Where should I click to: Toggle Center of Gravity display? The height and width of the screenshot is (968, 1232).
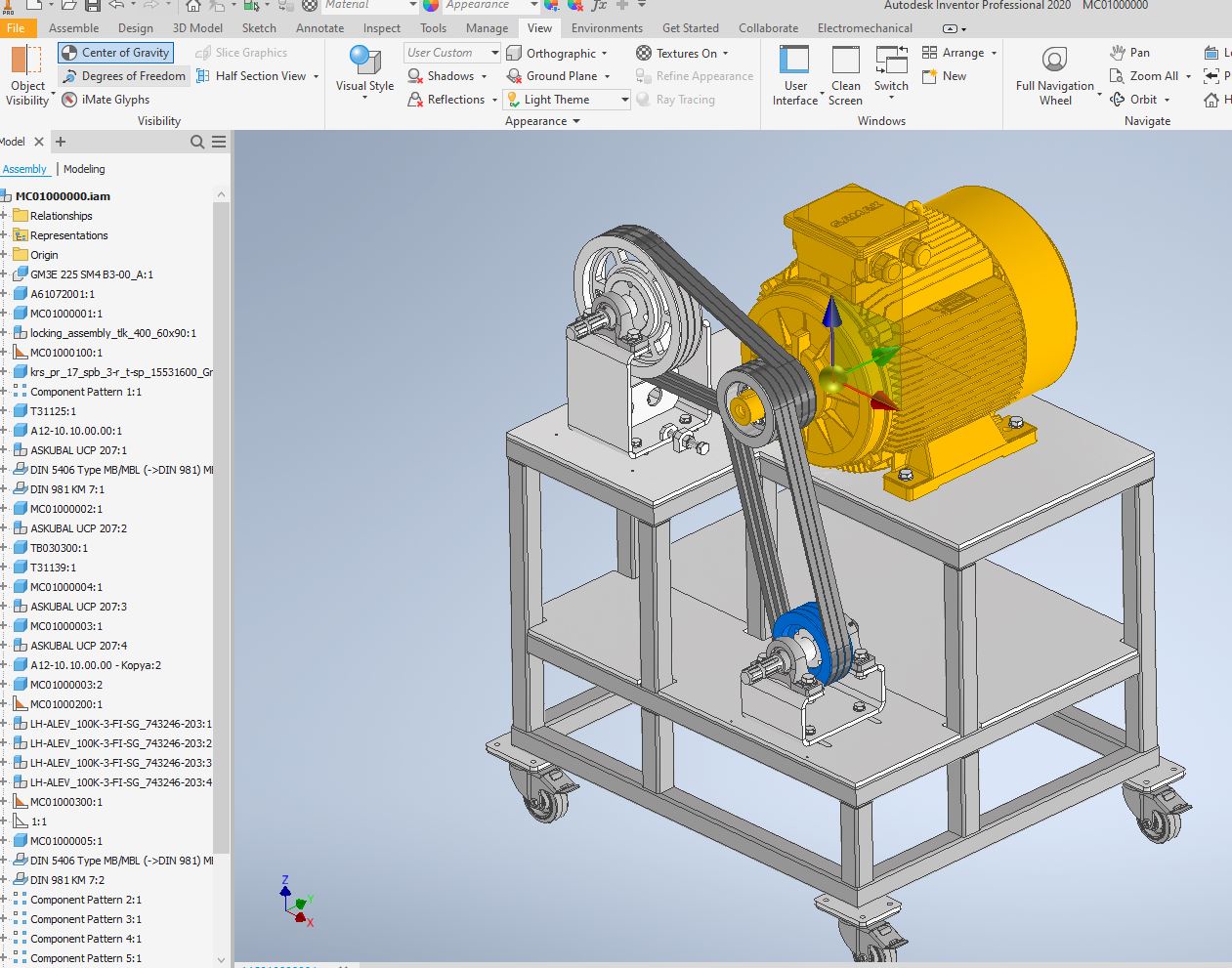(115, 53)
